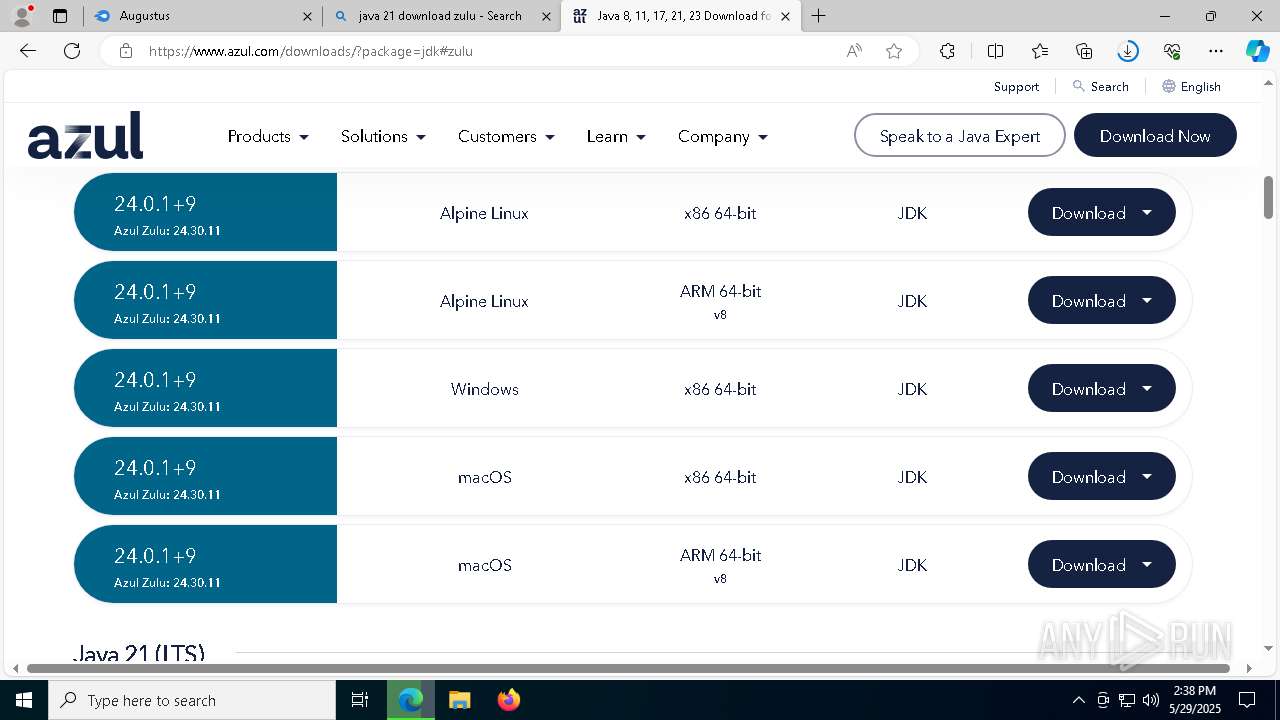Open browser Extensions icon
This screenshot has height=720, width=1280.
(947, 51)
